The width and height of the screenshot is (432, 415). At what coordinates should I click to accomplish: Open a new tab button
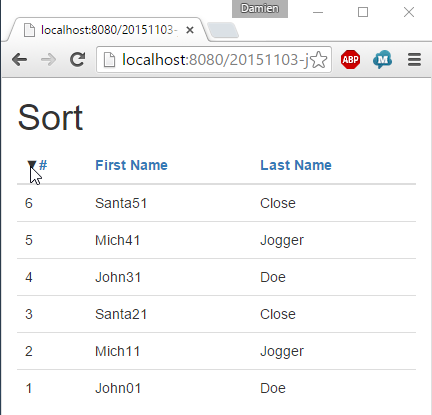coord(223,30)
